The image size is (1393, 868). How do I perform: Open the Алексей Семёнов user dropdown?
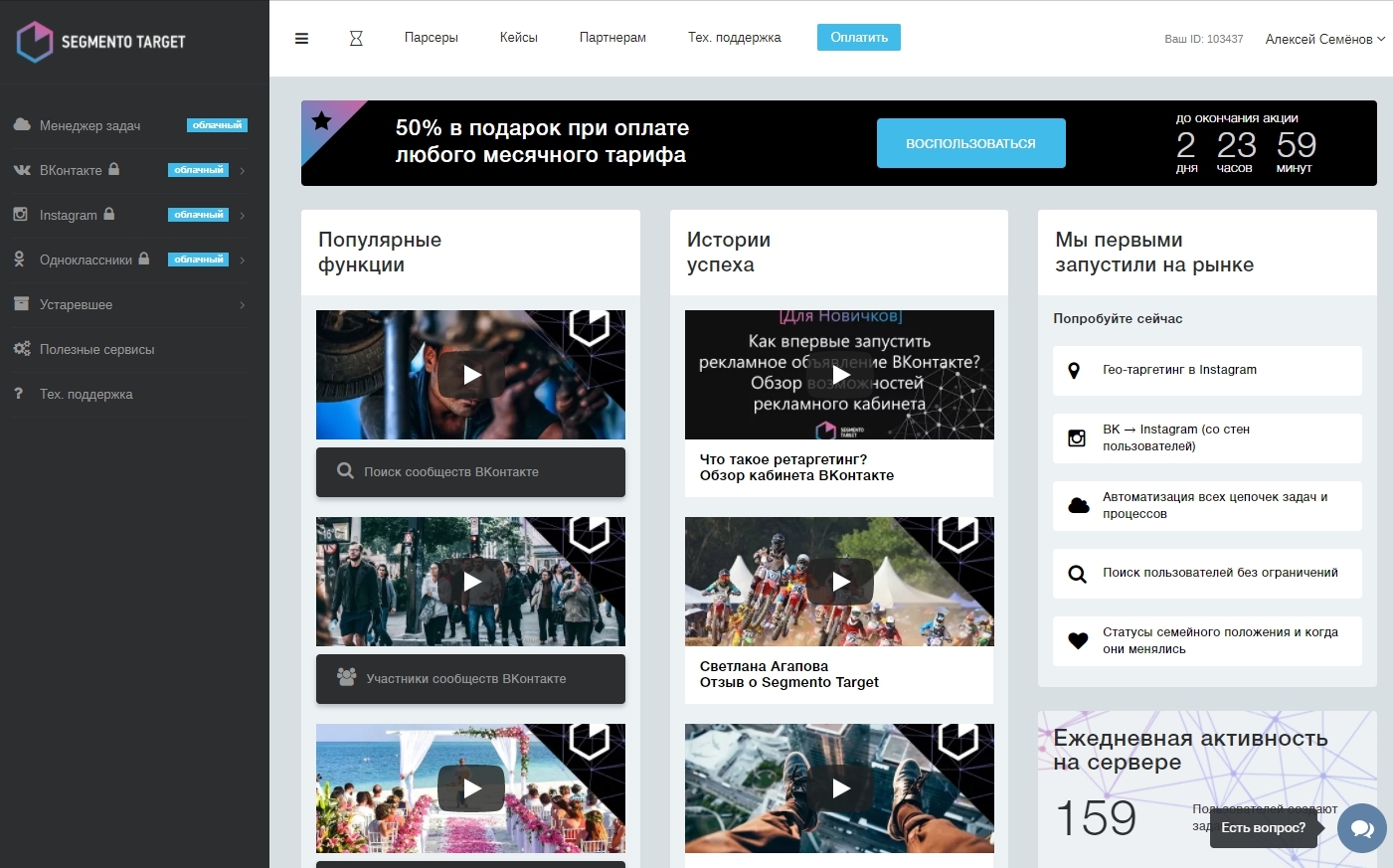click(1324, 39)
